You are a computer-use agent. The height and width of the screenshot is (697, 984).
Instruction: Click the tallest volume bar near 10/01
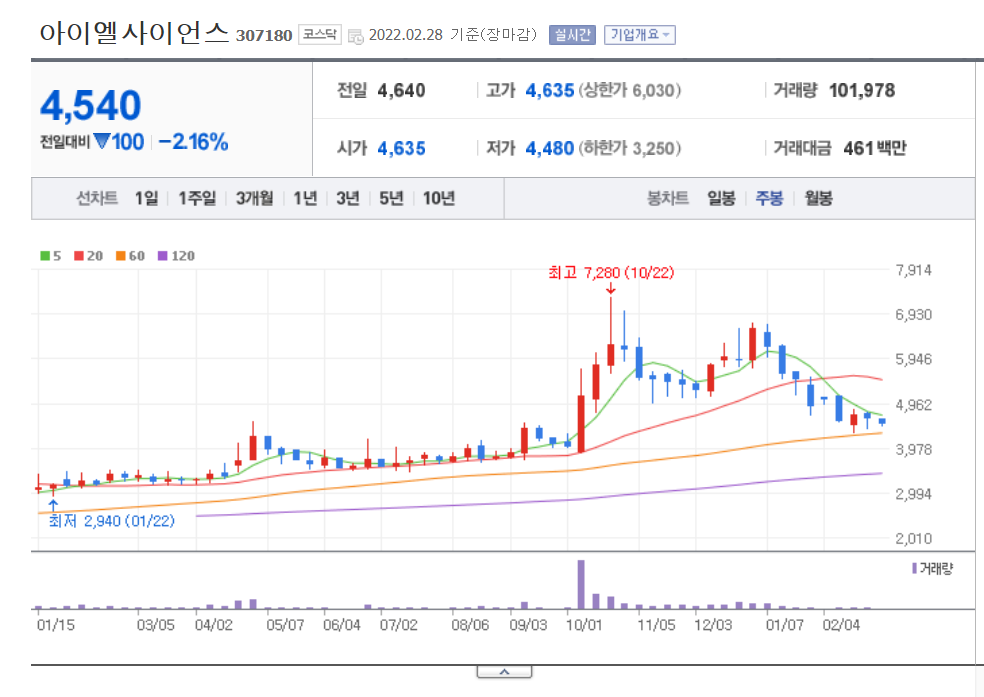tap(581, 584)
